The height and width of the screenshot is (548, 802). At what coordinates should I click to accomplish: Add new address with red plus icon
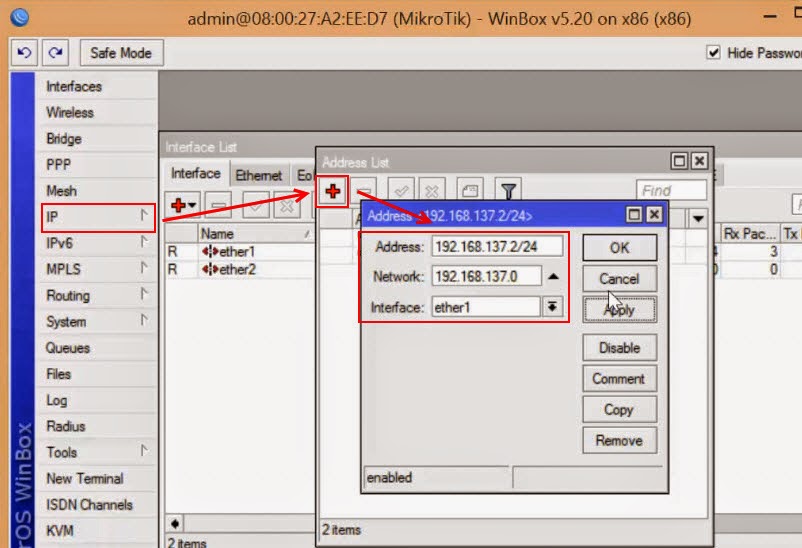tap(332, 191)
